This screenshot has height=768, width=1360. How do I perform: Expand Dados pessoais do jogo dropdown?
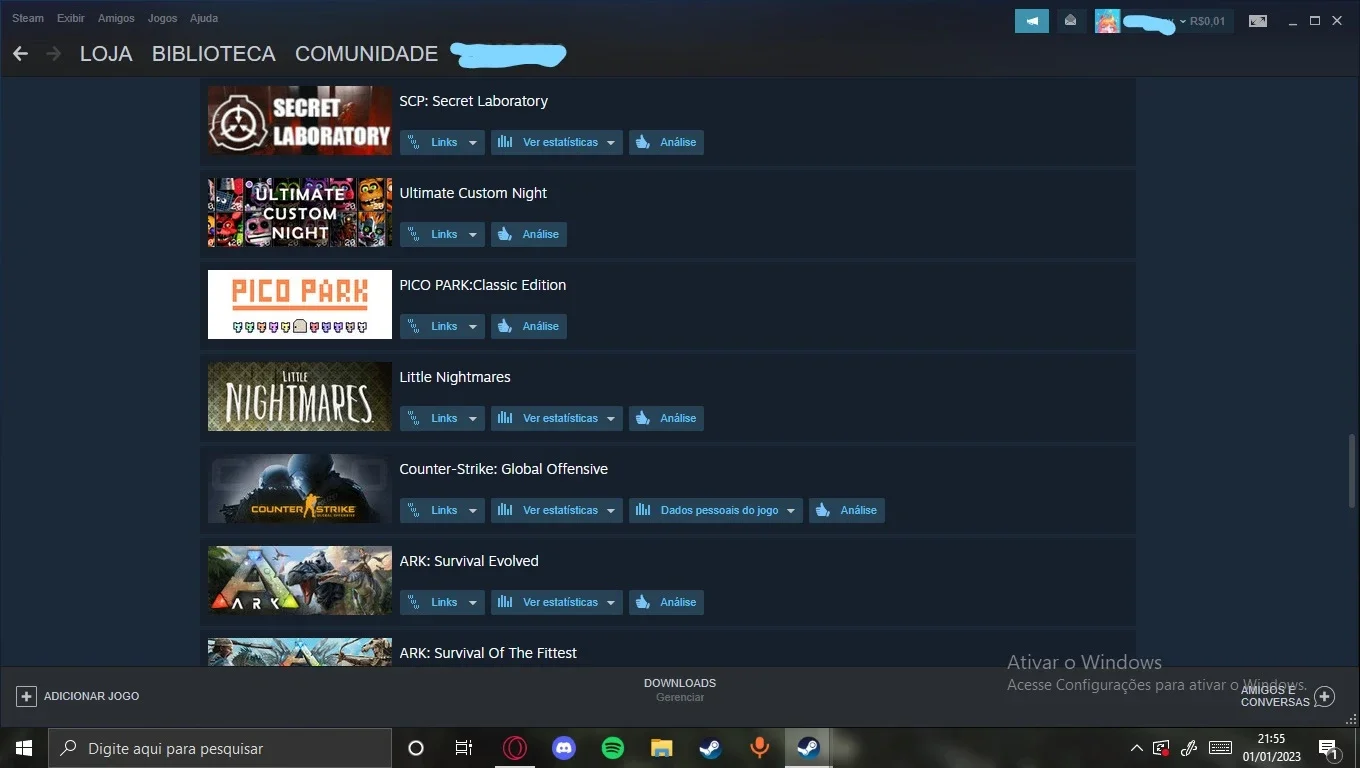pos(716,510)
